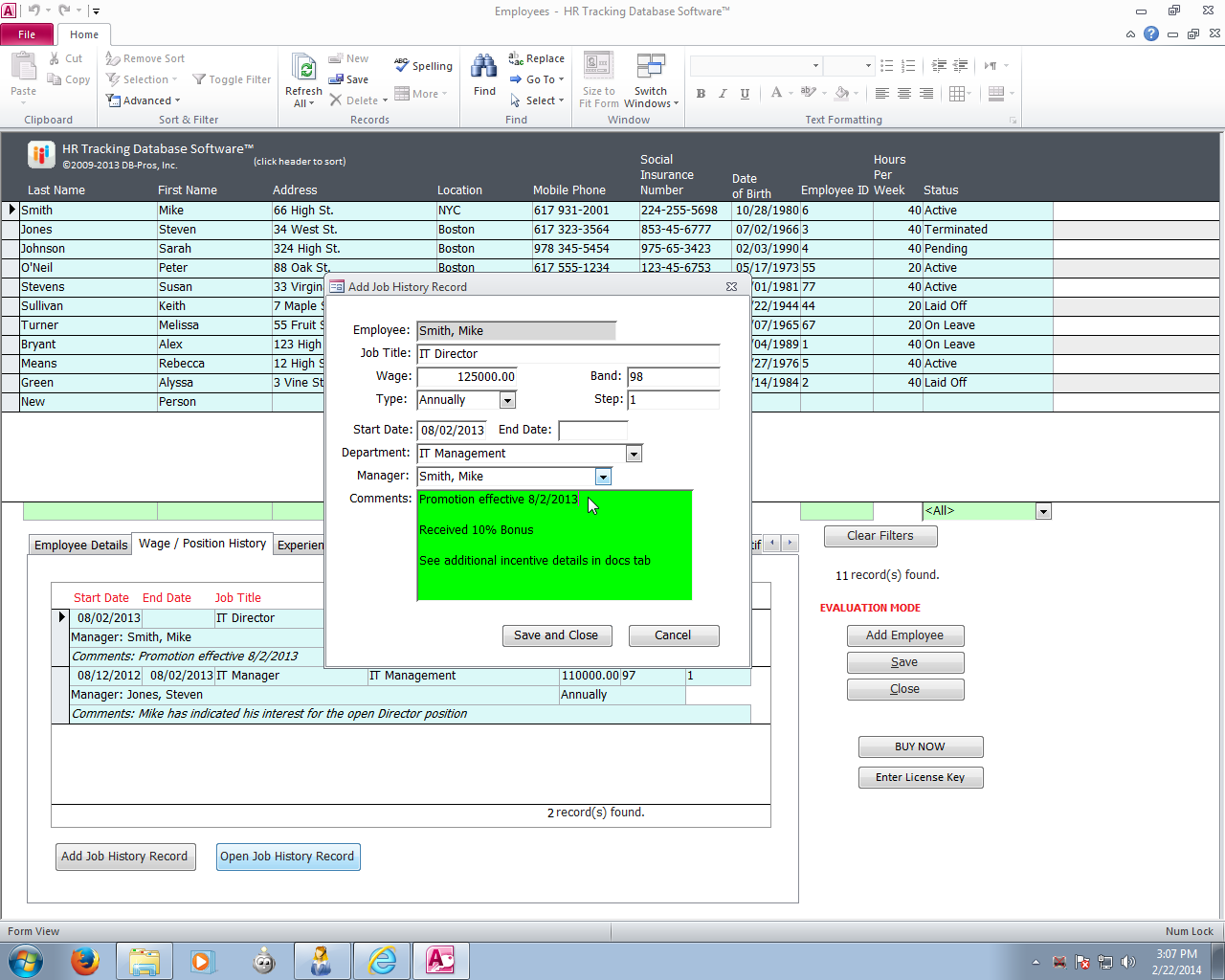This screenshot has width=1225, height=980.
Task: Click the End Date input field
Action: coord(592,431)
